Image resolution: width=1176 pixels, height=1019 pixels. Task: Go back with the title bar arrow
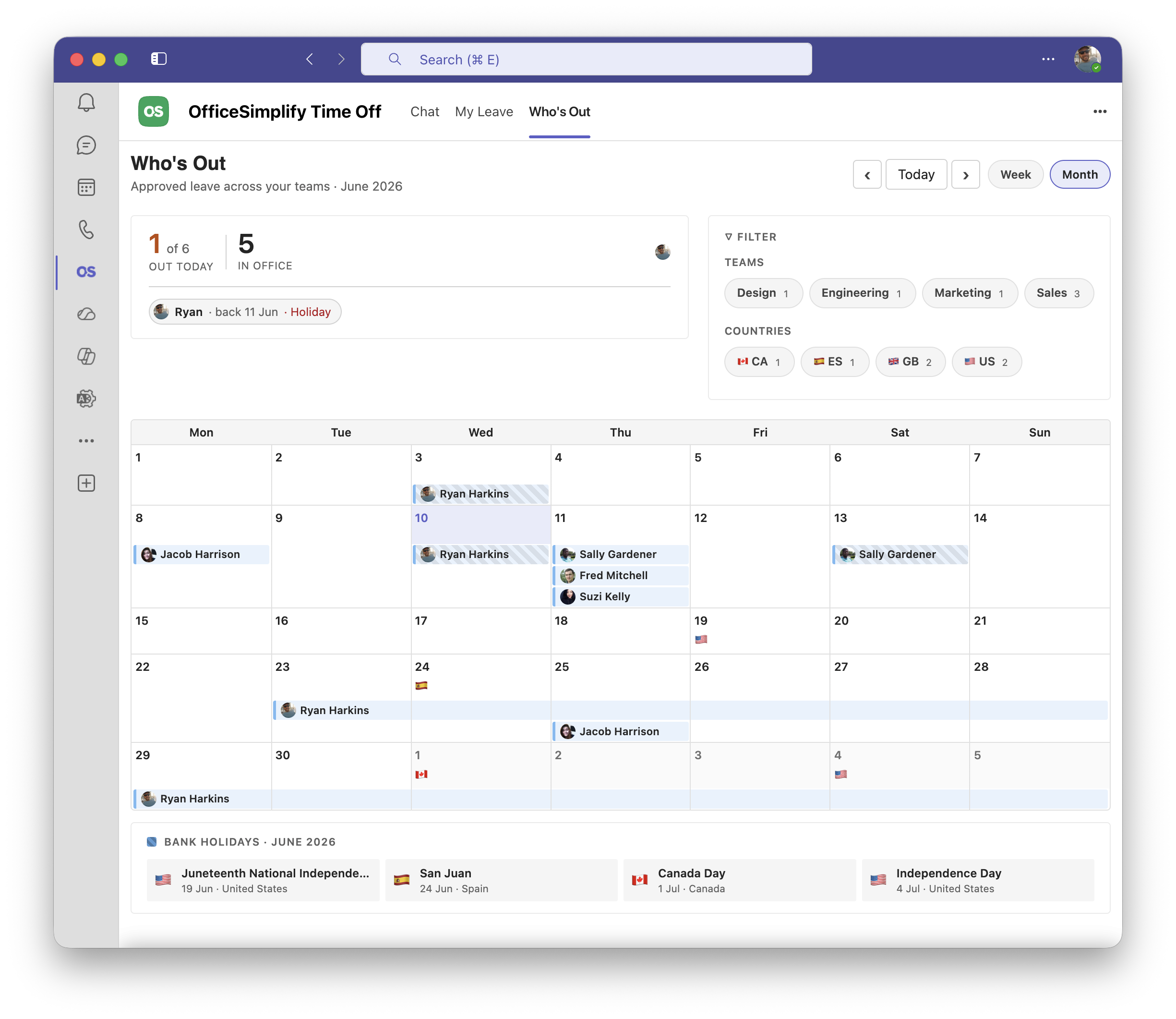pos(310,59)
